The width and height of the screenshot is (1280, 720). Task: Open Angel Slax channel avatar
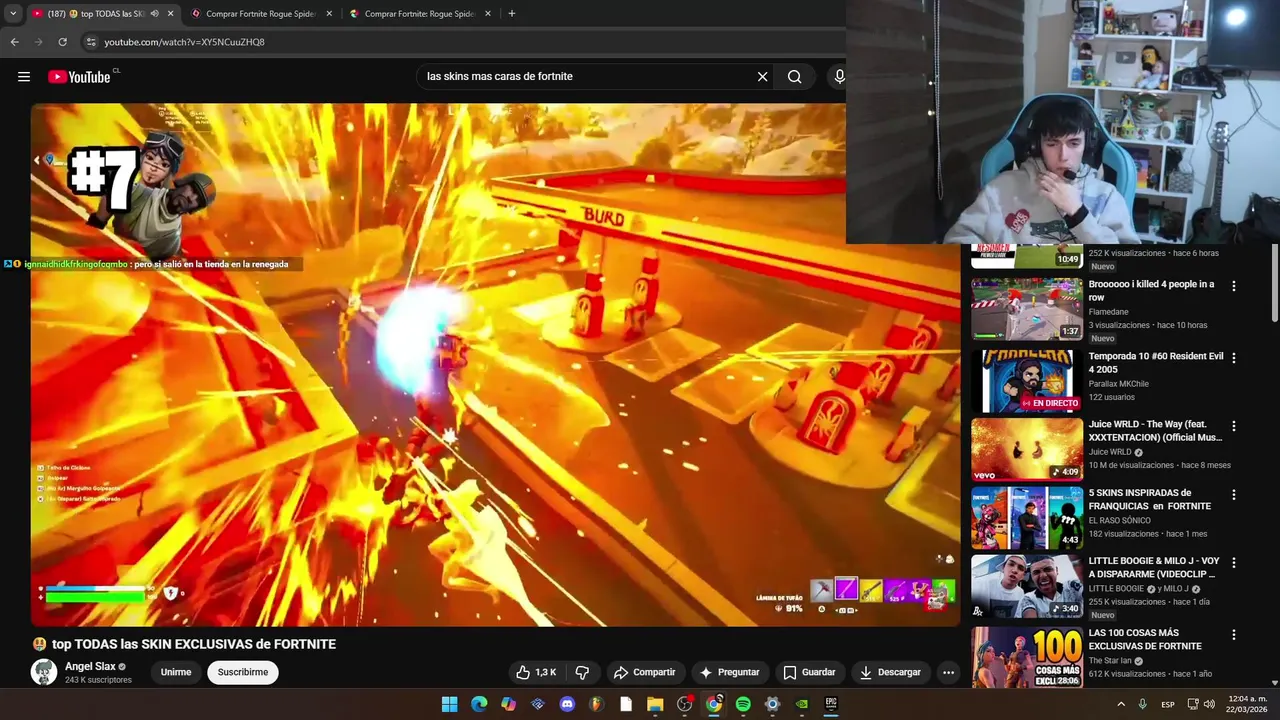44,672
